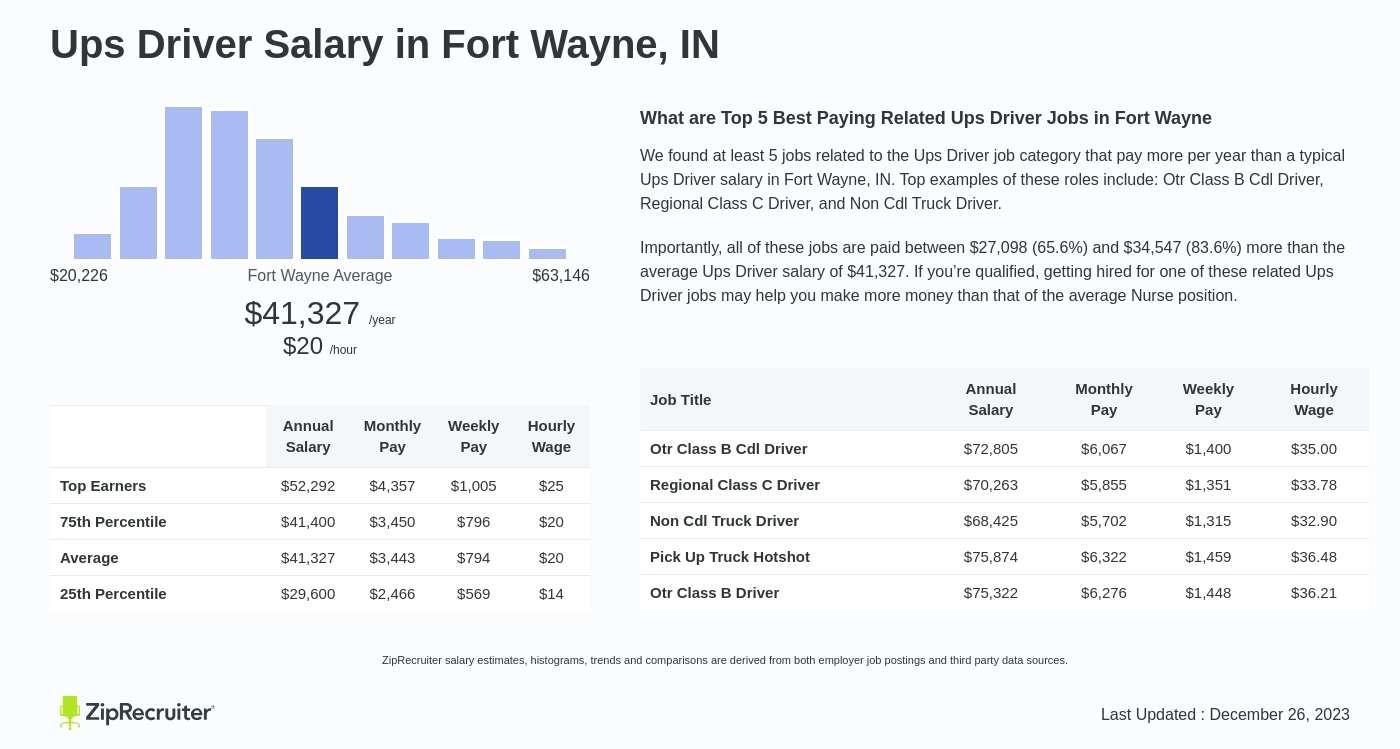The width and height of the screenshot is (1400, 749).
Task: Click the 'Average' row label in the salary table
Action: coord(89,557)
